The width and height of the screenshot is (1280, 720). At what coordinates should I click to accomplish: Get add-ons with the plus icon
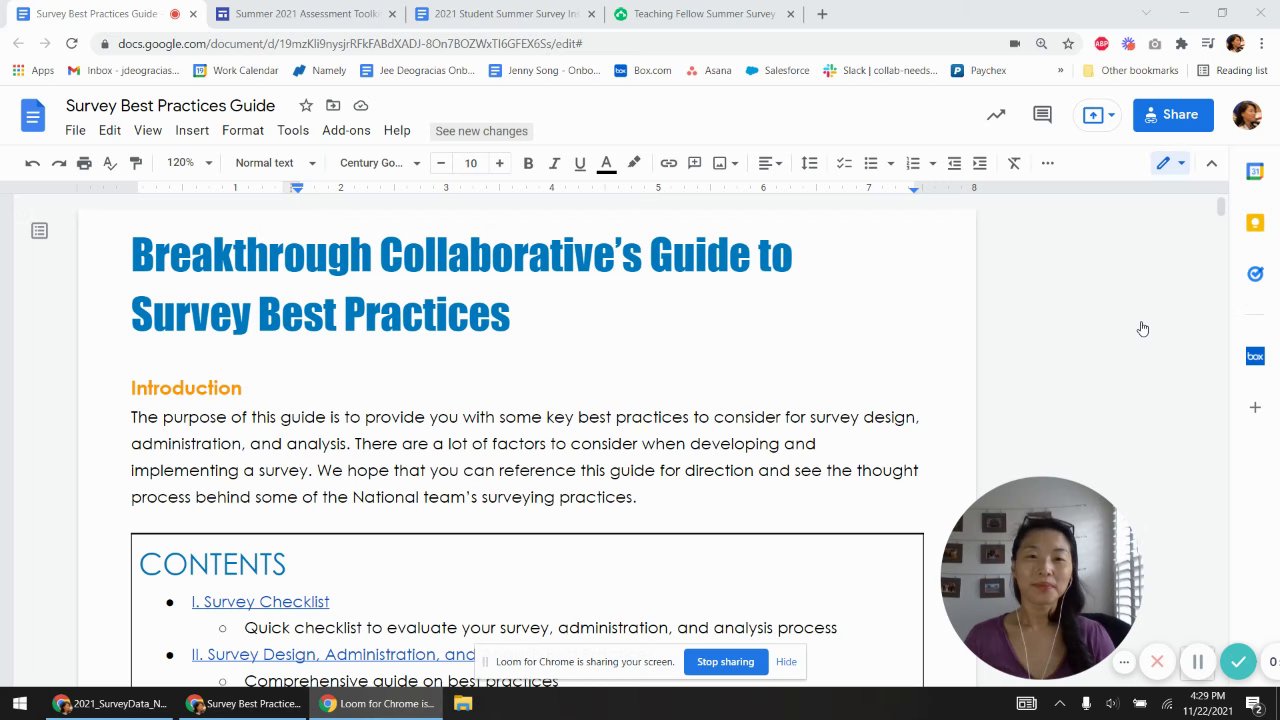pyautogui.click(x=1255, y=407)
